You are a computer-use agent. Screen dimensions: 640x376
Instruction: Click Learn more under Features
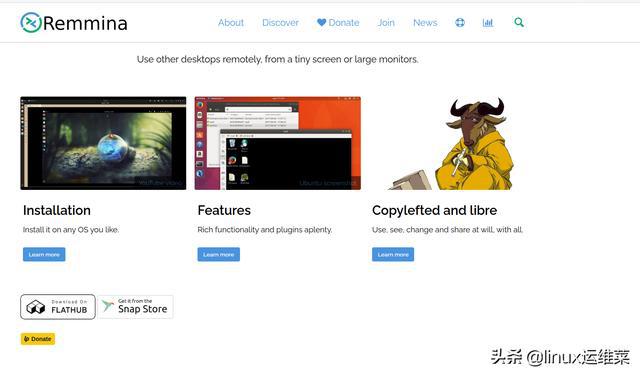click(x=219, y=254)
